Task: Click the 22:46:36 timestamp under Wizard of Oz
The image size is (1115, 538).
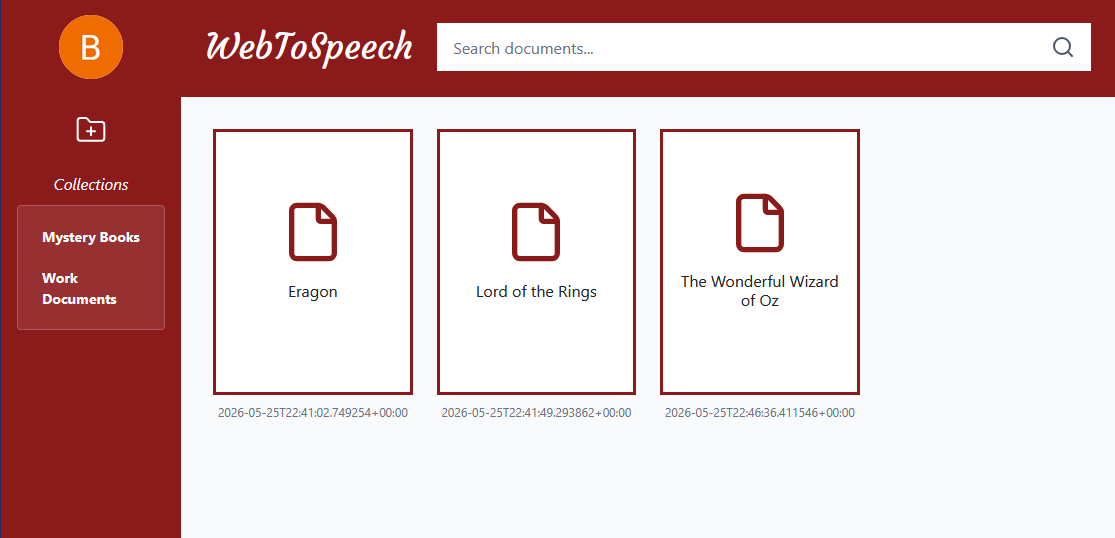Action: point(759,413)
